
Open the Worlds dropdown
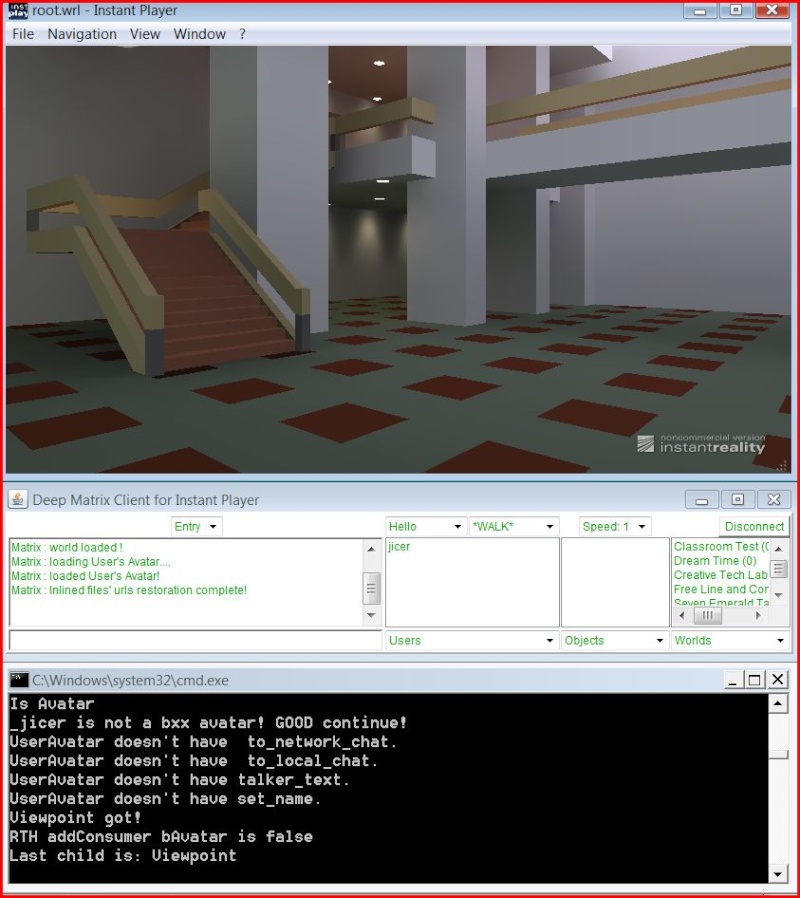[x=730, y=640]
